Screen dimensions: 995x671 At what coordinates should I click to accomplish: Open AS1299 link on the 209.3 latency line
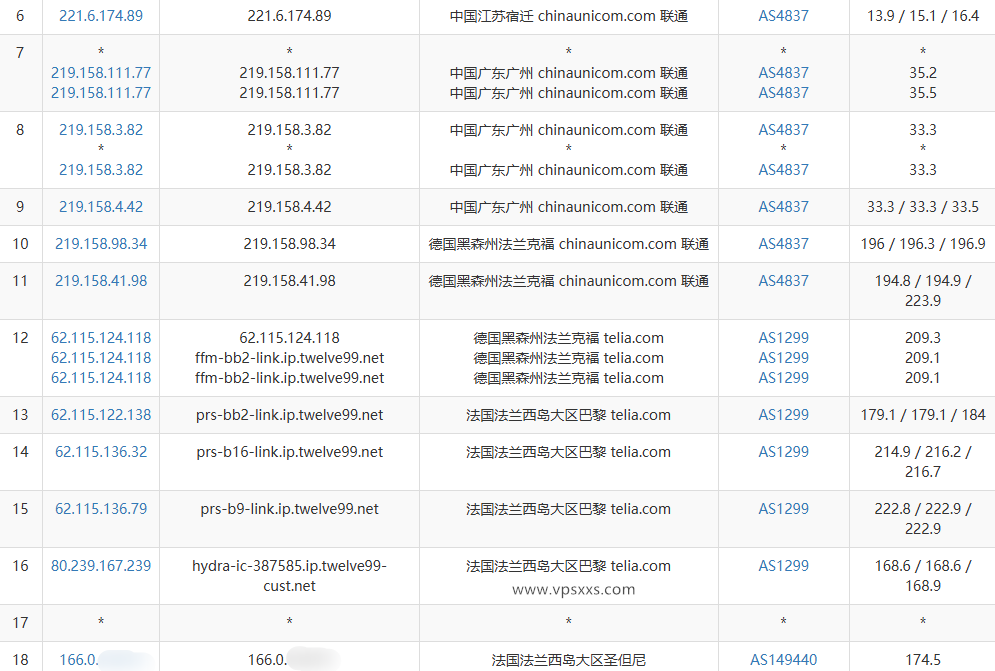(x=783, y=338)
